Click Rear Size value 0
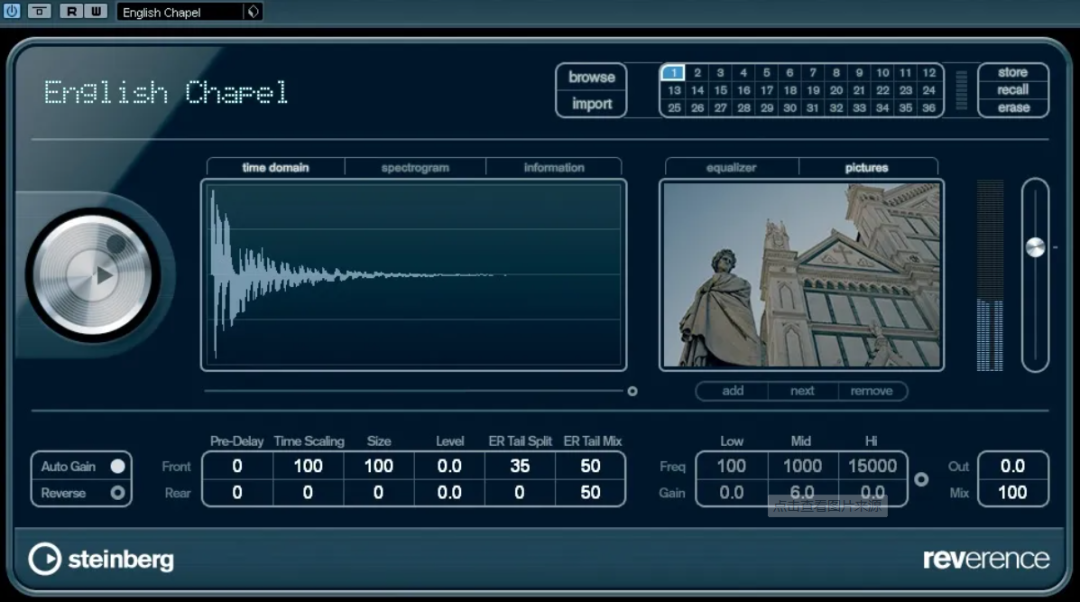The width and height of the screenshot is (1080, 602). 378,492
